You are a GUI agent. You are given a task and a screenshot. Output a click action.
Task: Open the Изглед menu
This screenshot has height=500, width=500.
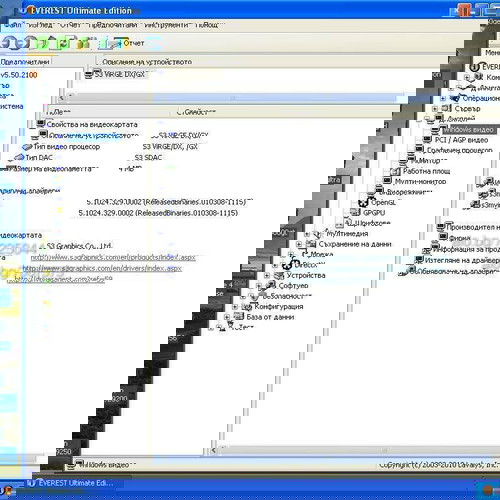39,25
